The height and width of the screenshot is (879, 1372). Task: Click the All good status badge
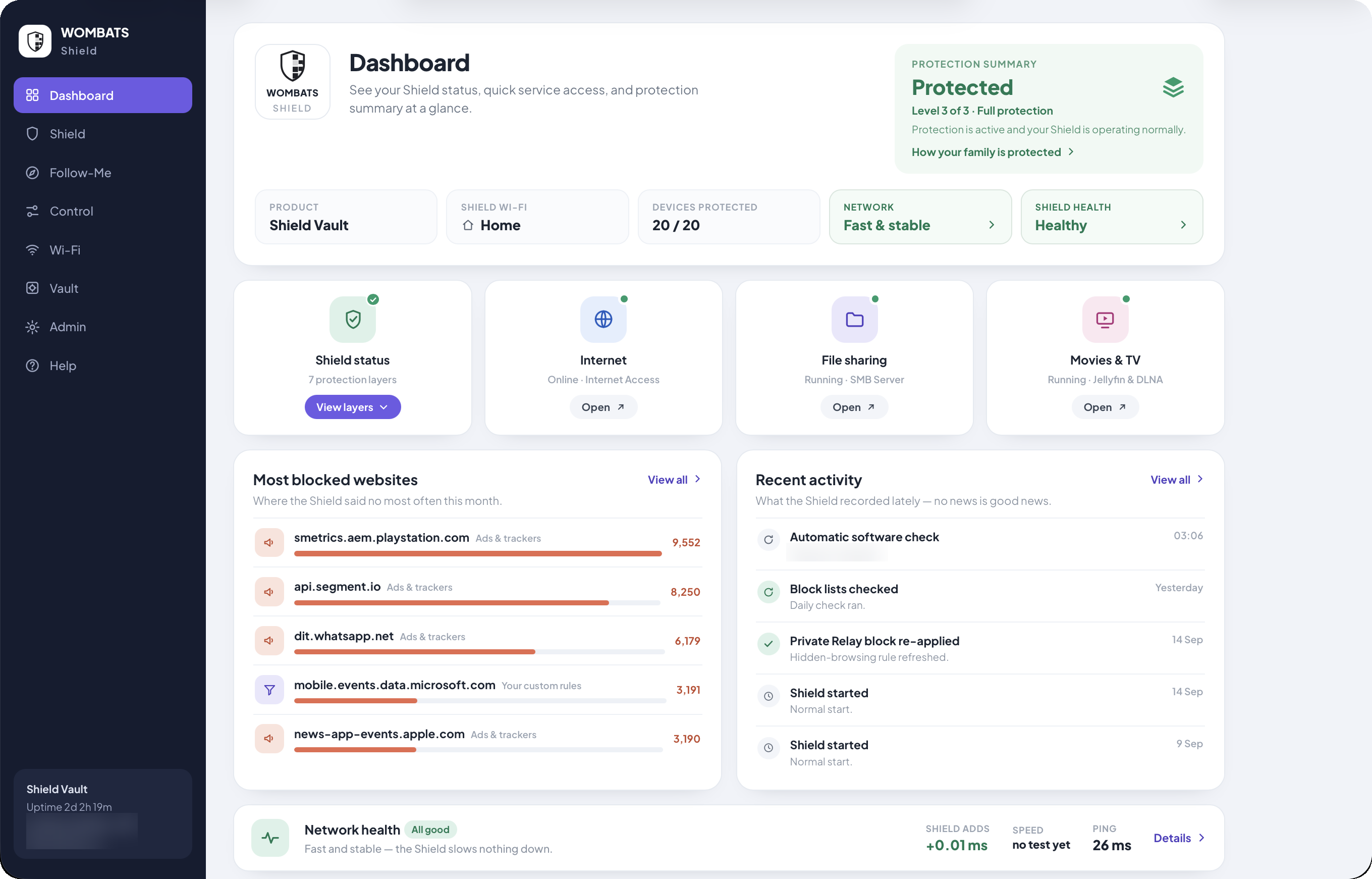coord(430,830)
